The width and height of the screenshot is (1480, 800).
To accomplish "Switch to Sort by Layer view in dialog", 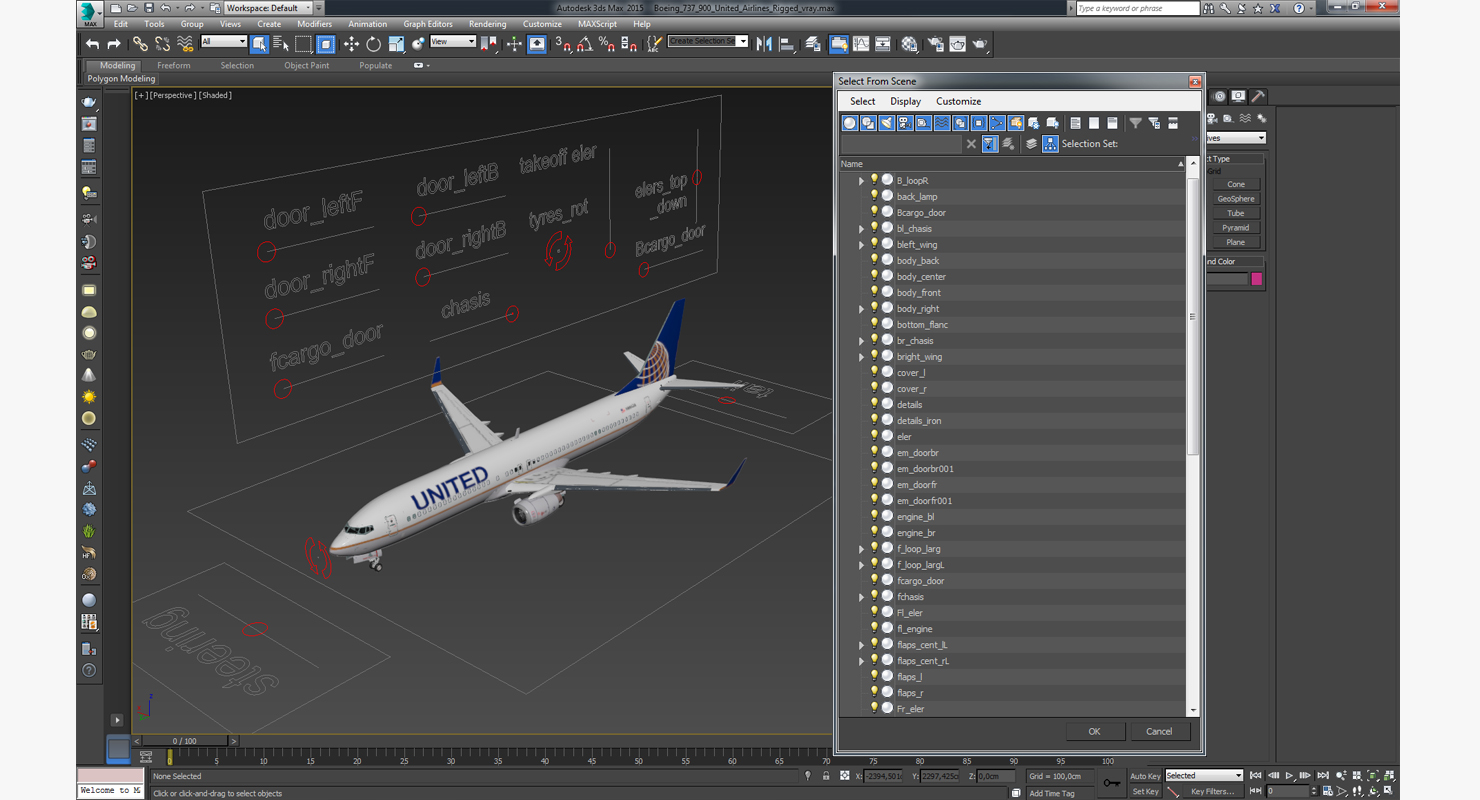I will pos(1031,144).
